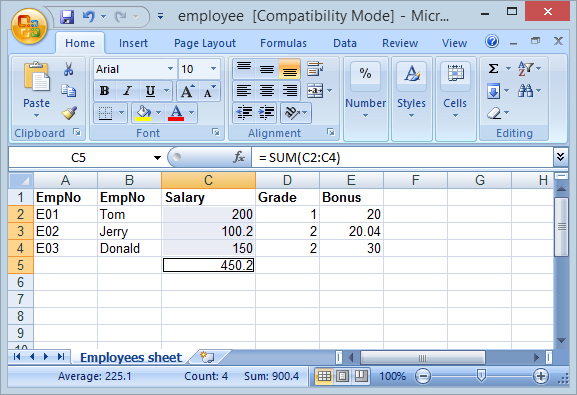Decrease the cell indent
577x395 pixels.
pos(244,113)
